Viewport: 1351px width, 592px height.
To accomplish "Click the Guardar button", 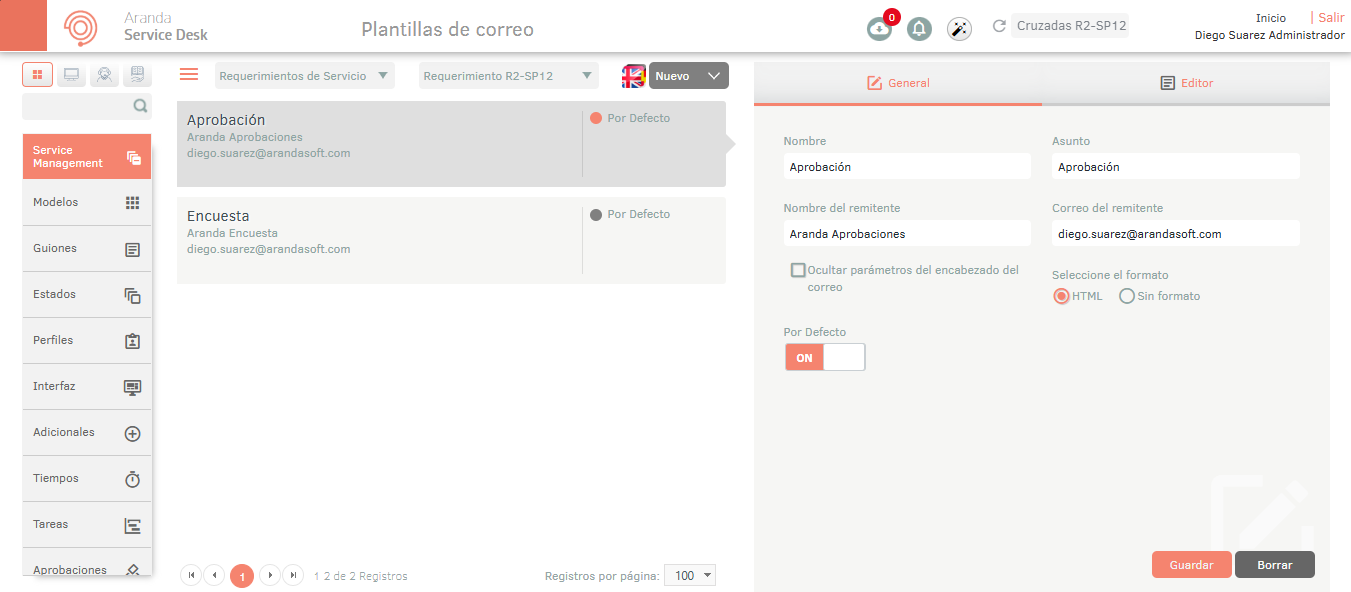I will point(1191,565).
